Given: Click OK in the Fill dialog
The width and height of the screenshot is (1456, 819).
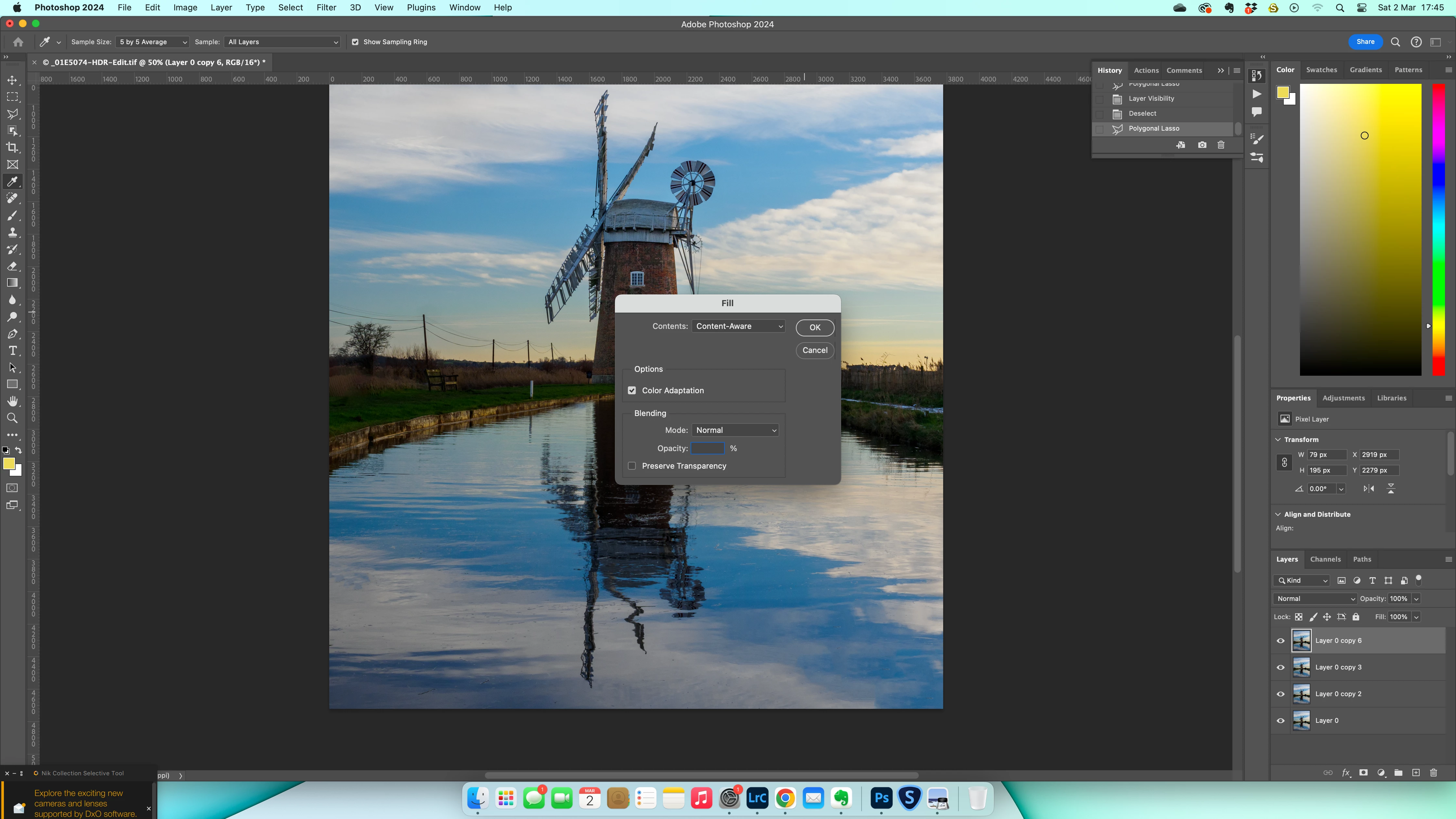Looking at the screenshot, I should [x=814, y=327].
